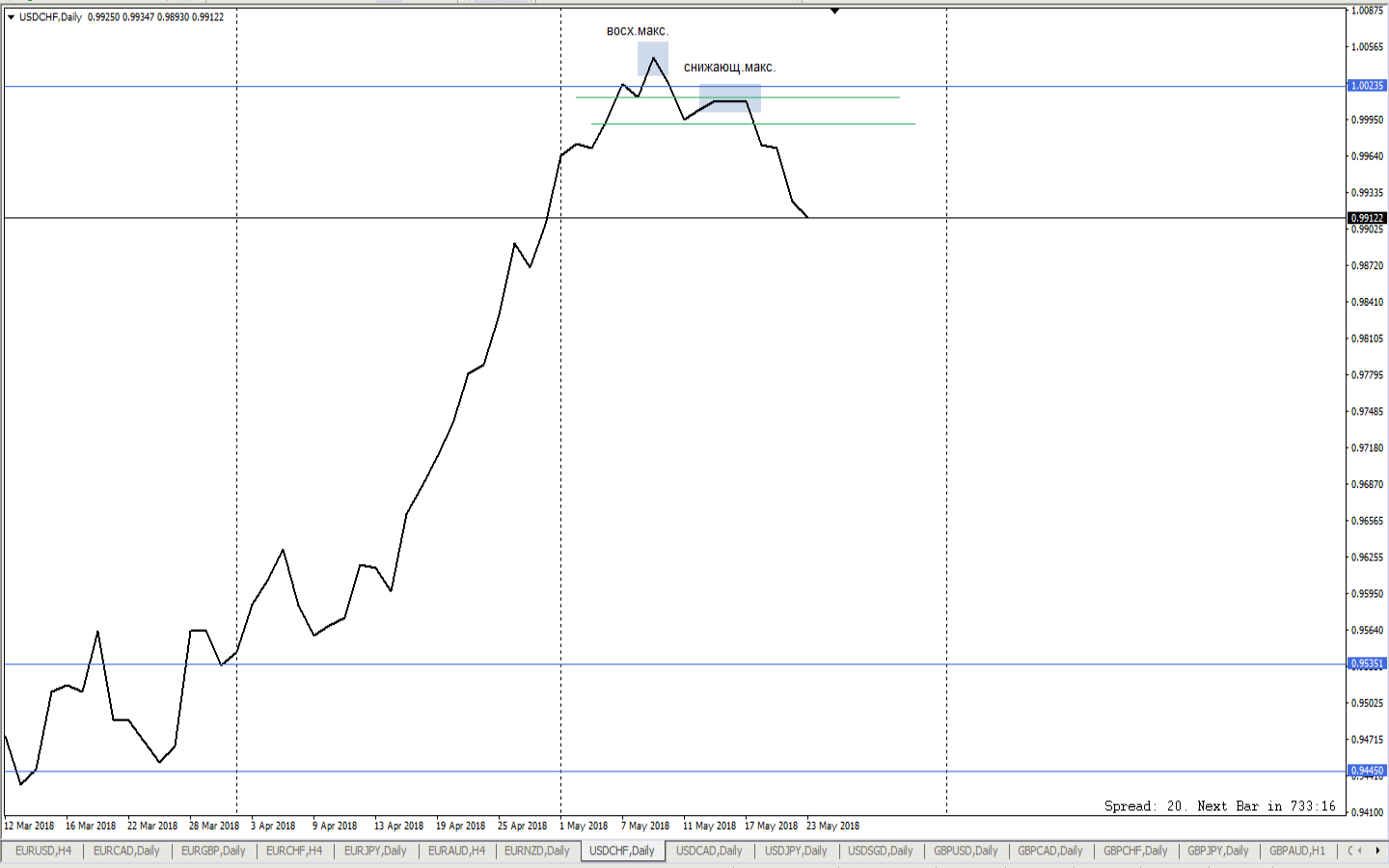Click the '3 Apr 2018' date label
The height and width of the screenshot is (868, 1389).
(x=273, y=826)
